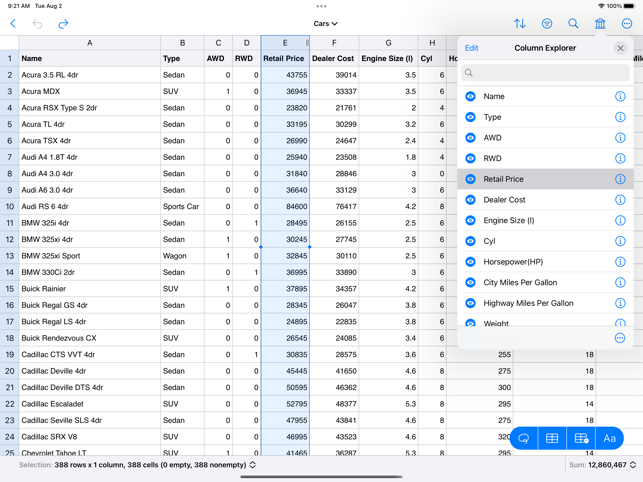Select the 'Cadillac Escaladet' cell
The height and width of the screenshot is (482, 643).
89,404
